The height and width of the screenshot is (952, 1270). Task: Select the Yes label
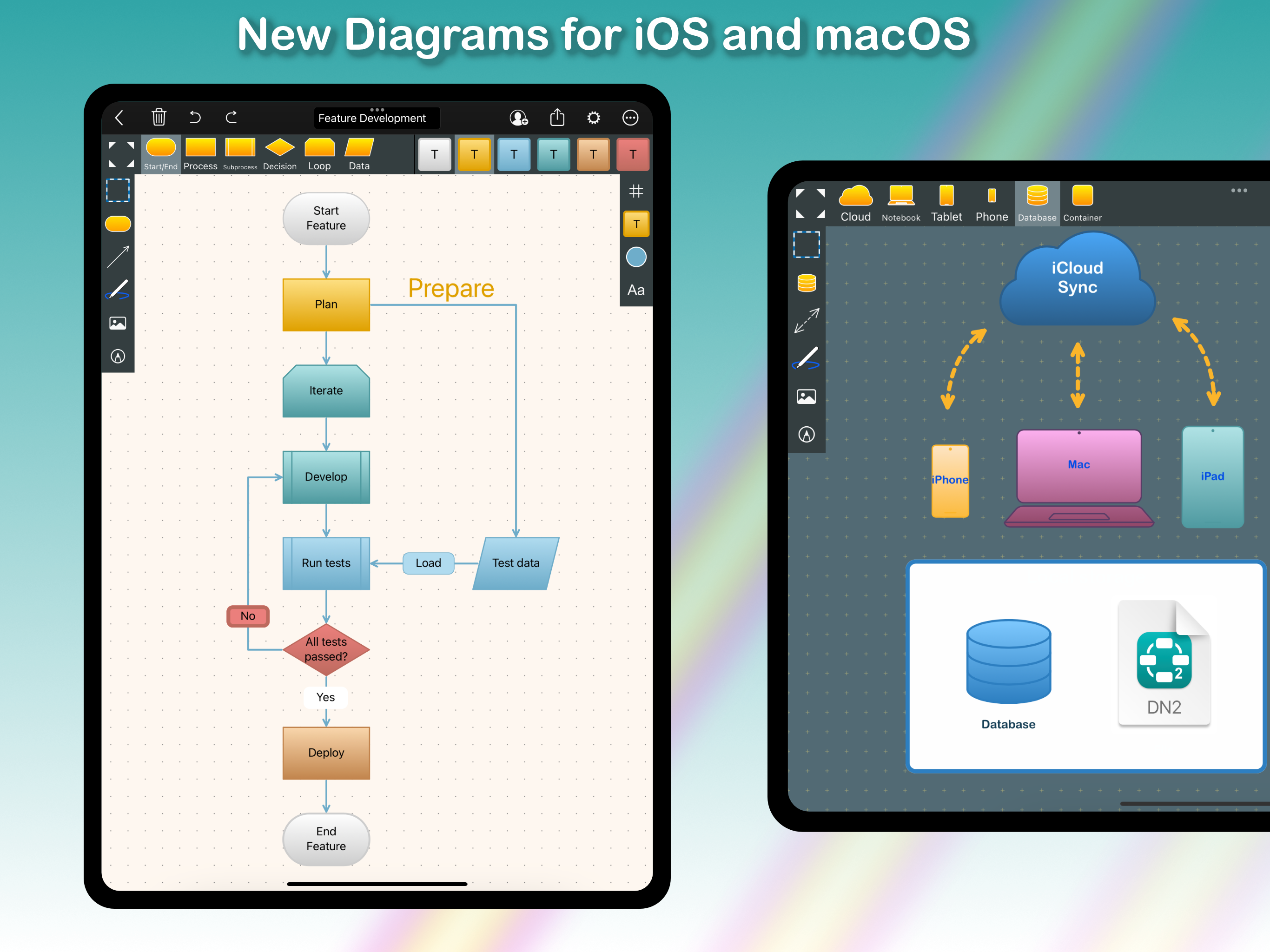pos(325,697)
